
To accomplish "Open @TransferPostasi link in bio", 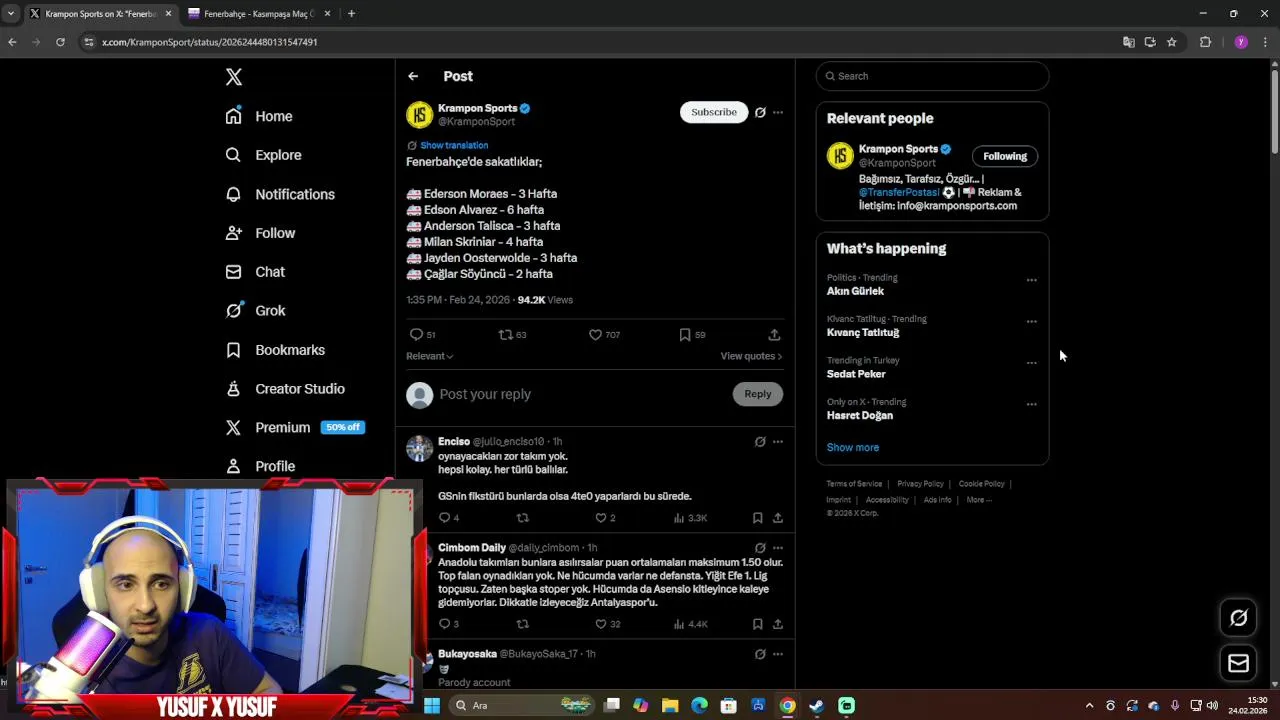I will click(898, 192).
